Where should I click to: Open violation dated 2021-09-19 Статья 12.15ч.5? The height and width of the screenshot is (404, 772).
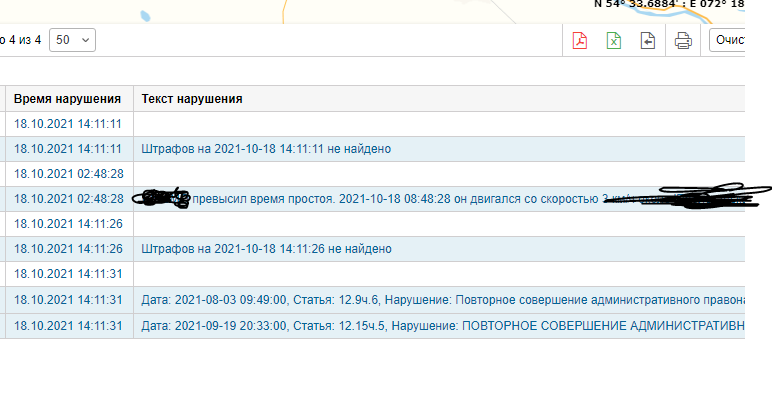440,325
